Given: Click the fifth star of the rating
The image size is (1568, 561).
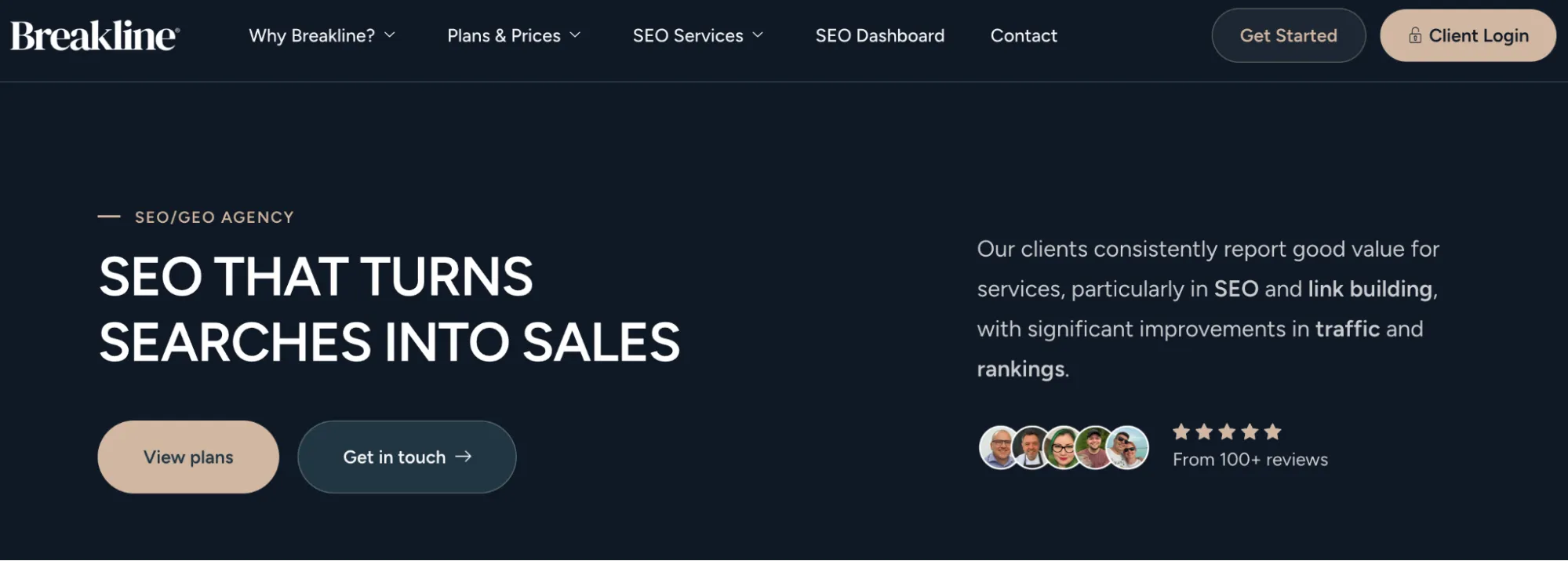Looking at the screenshot, I should [1275, 432].
